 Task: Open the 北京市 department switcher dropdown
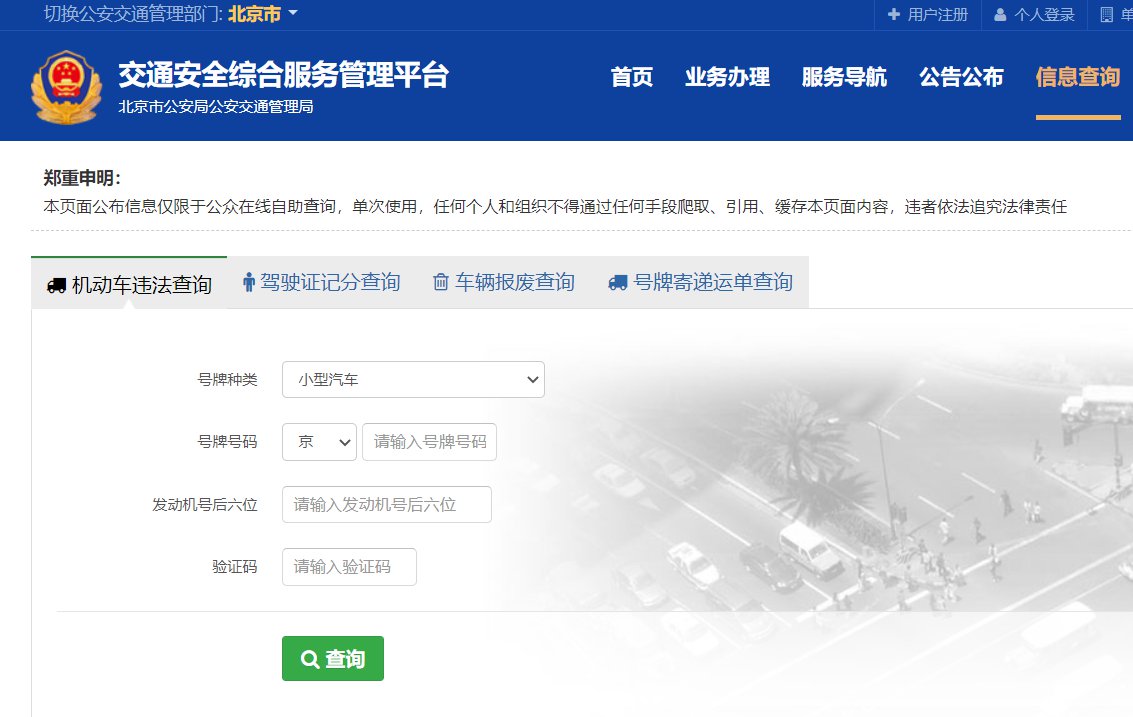pyautogui.click(x=263, y=14)
